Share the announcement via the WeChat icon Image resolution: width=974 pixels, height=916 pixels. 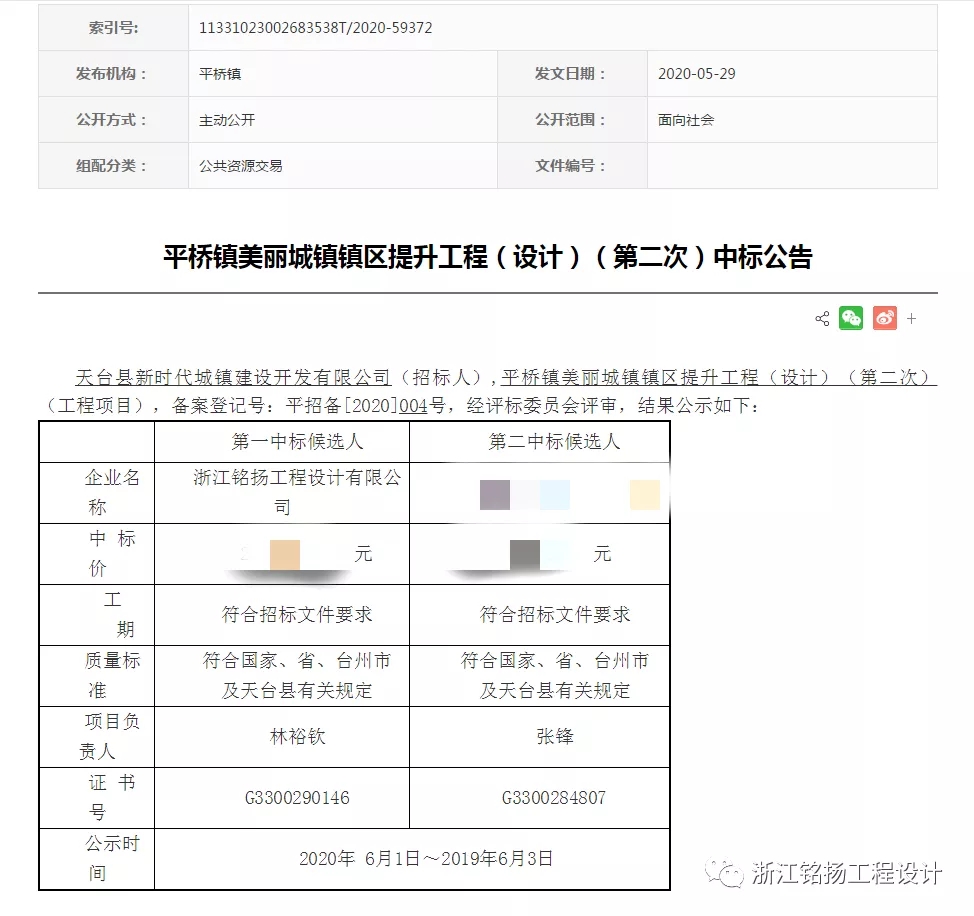[851, 318]
